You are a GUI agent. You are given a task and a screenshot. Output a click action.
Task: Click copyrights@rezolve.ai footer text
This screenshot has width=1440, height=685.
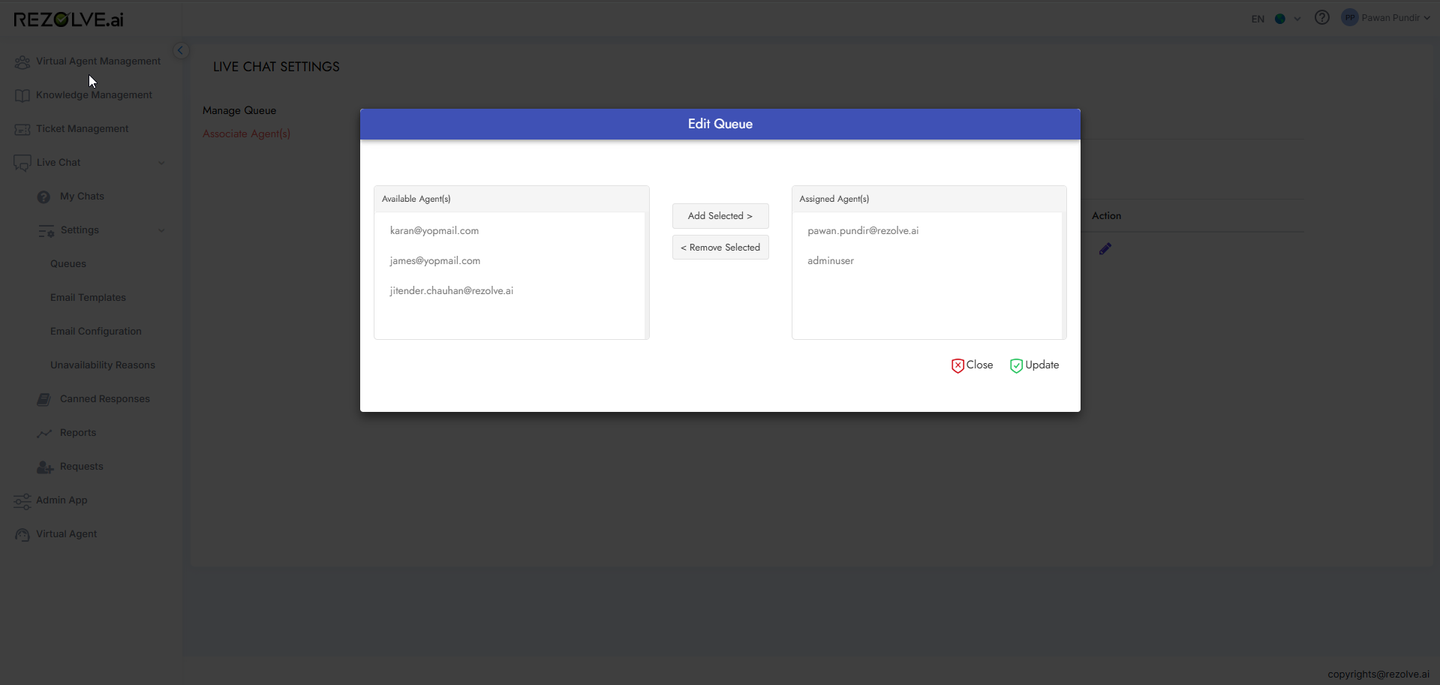(1378, 675)
